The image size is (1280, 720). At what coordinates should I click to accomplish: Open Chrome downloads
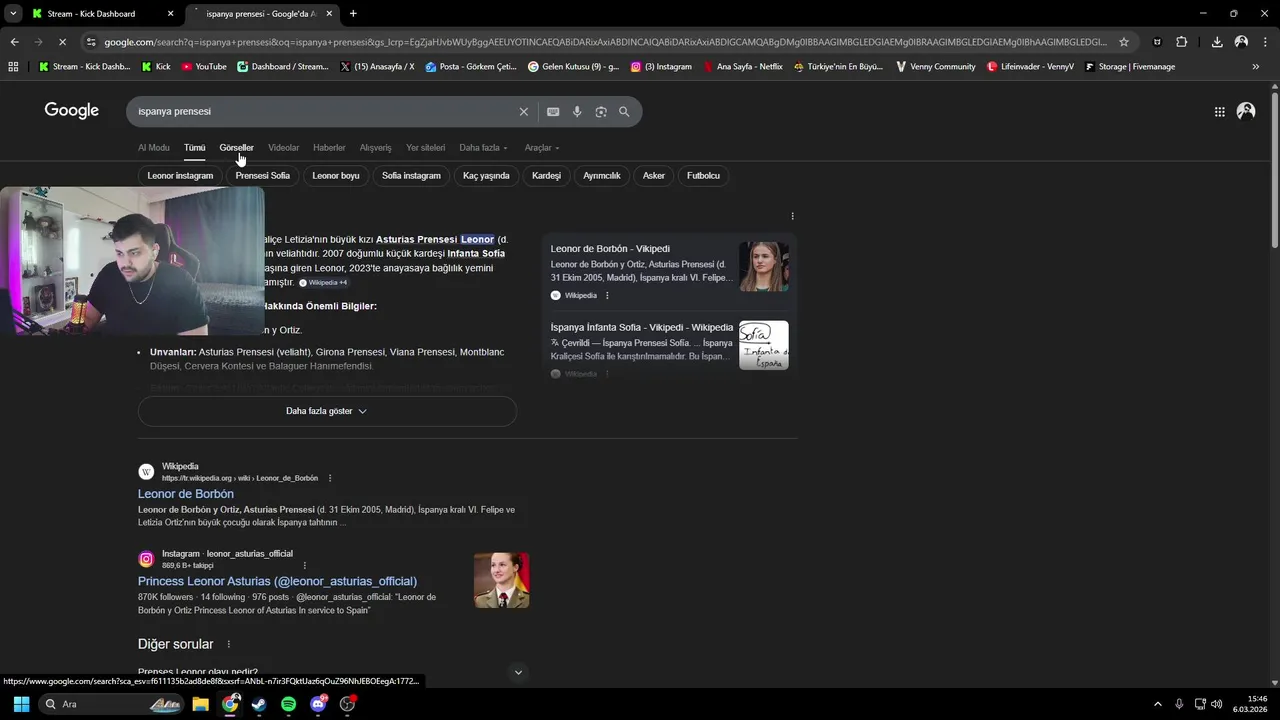coord(1217,42)
